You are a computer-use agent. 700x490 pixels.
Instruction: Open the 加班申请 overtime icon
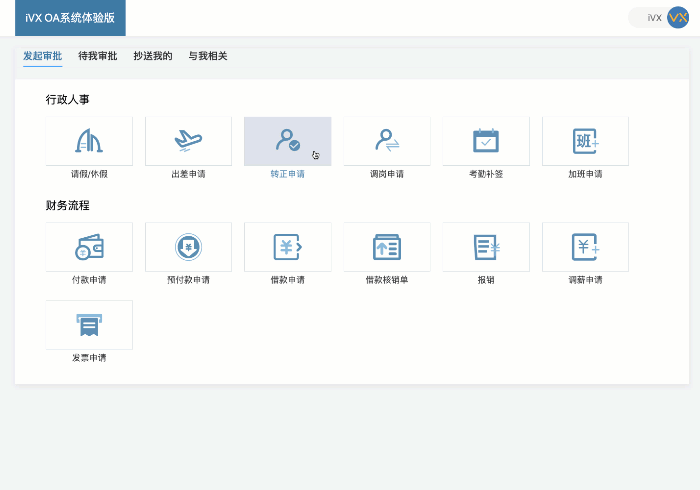585,141
